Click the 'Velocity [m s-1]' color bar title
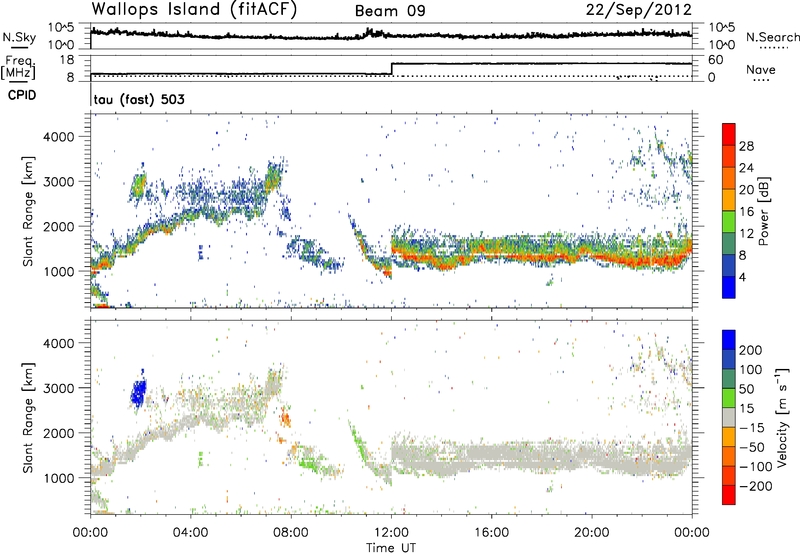Image resolution: width=800 pixels, height=554 pixels. (x=782, y=417)
